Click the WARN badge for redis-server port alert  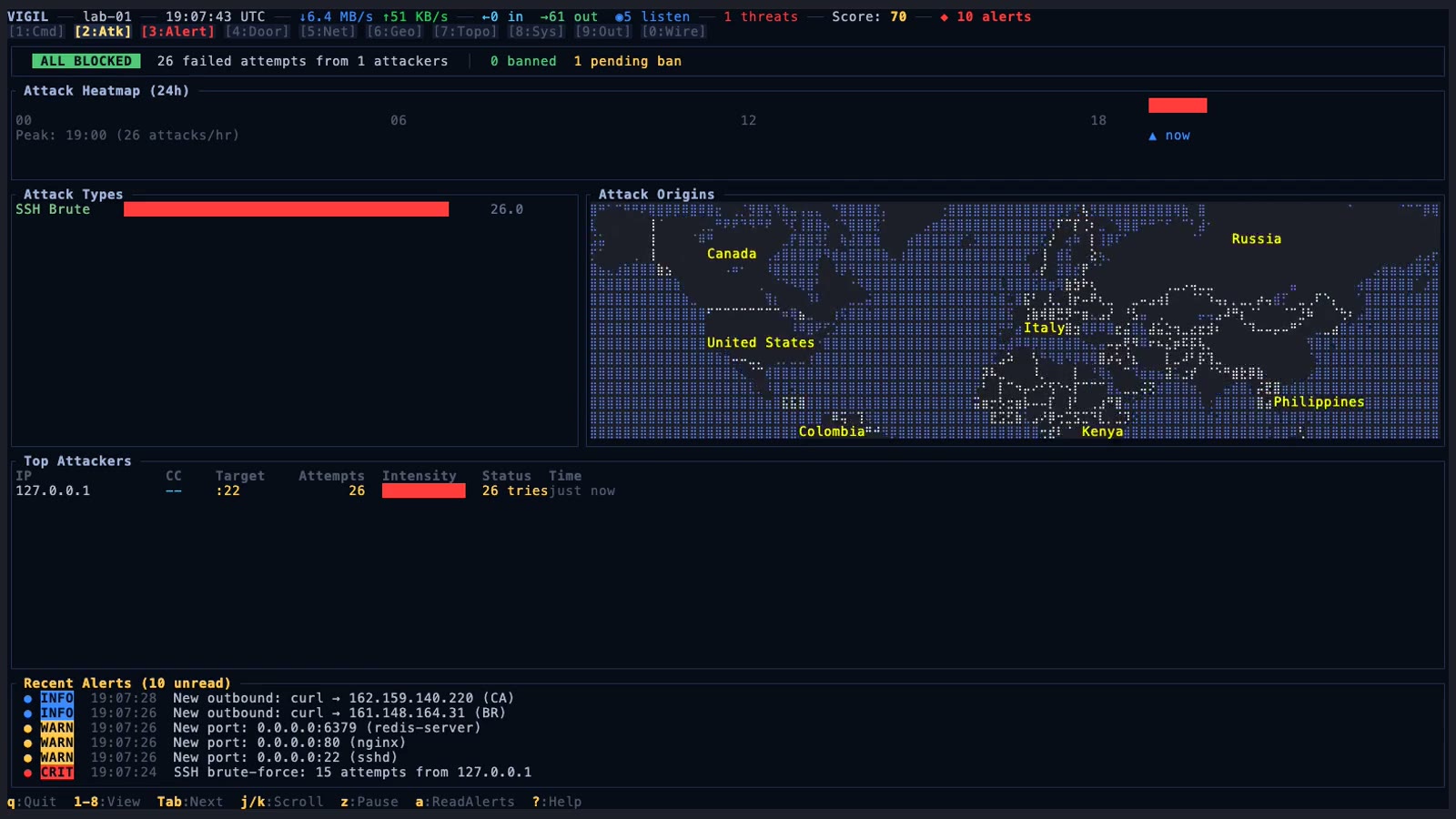56,728
